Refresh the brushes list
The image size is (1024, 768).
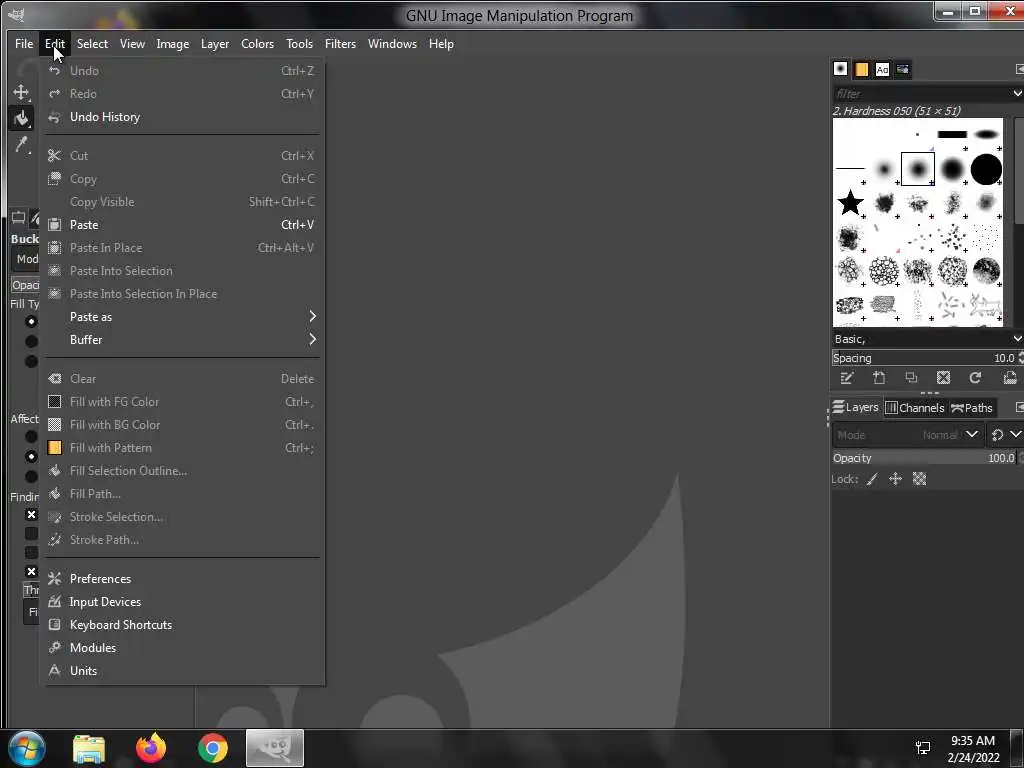(x=975, y=377)
